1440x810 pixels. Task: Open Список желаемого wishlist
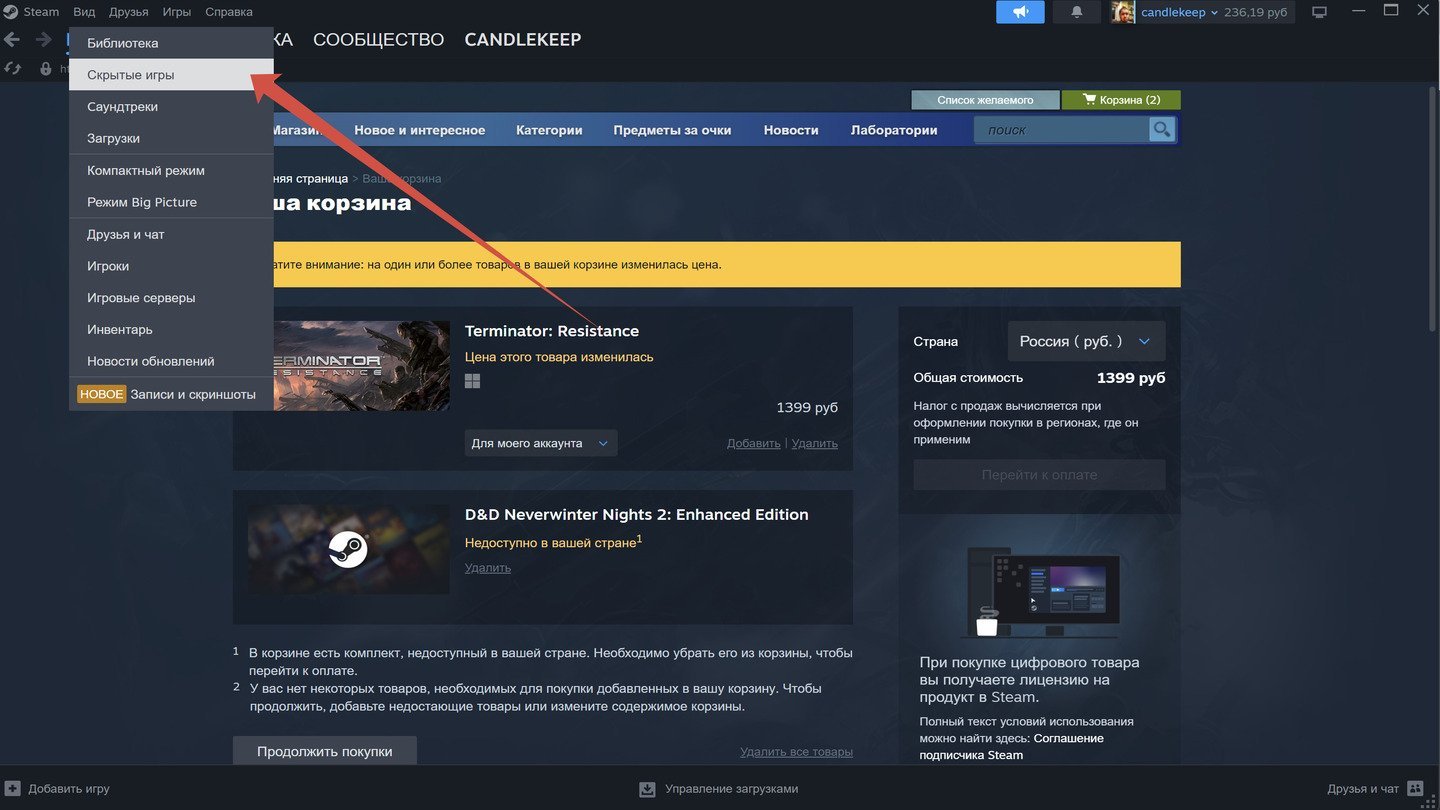click(x=985, y=100)
